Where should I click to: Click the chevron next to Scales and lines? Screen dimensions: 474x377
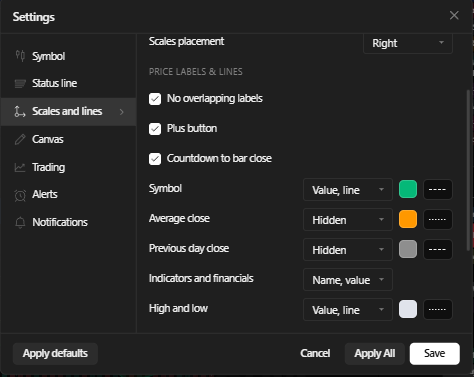(x=122, y=112)
